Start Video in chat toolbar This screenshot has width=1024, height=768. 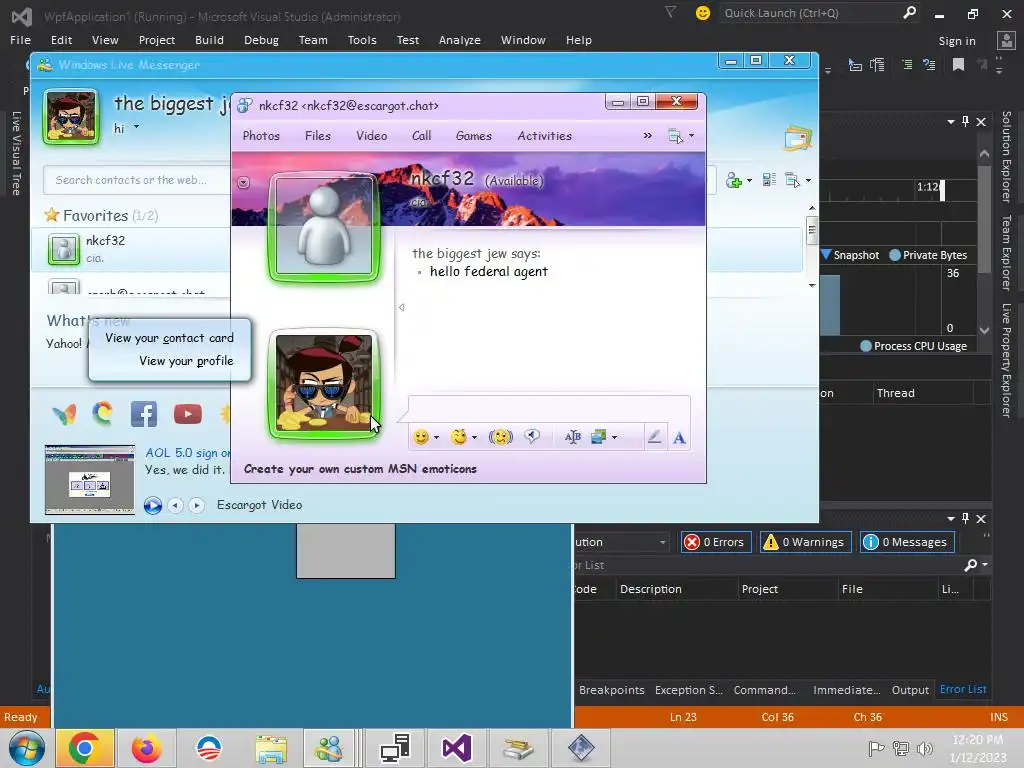[x=372, y=136]
